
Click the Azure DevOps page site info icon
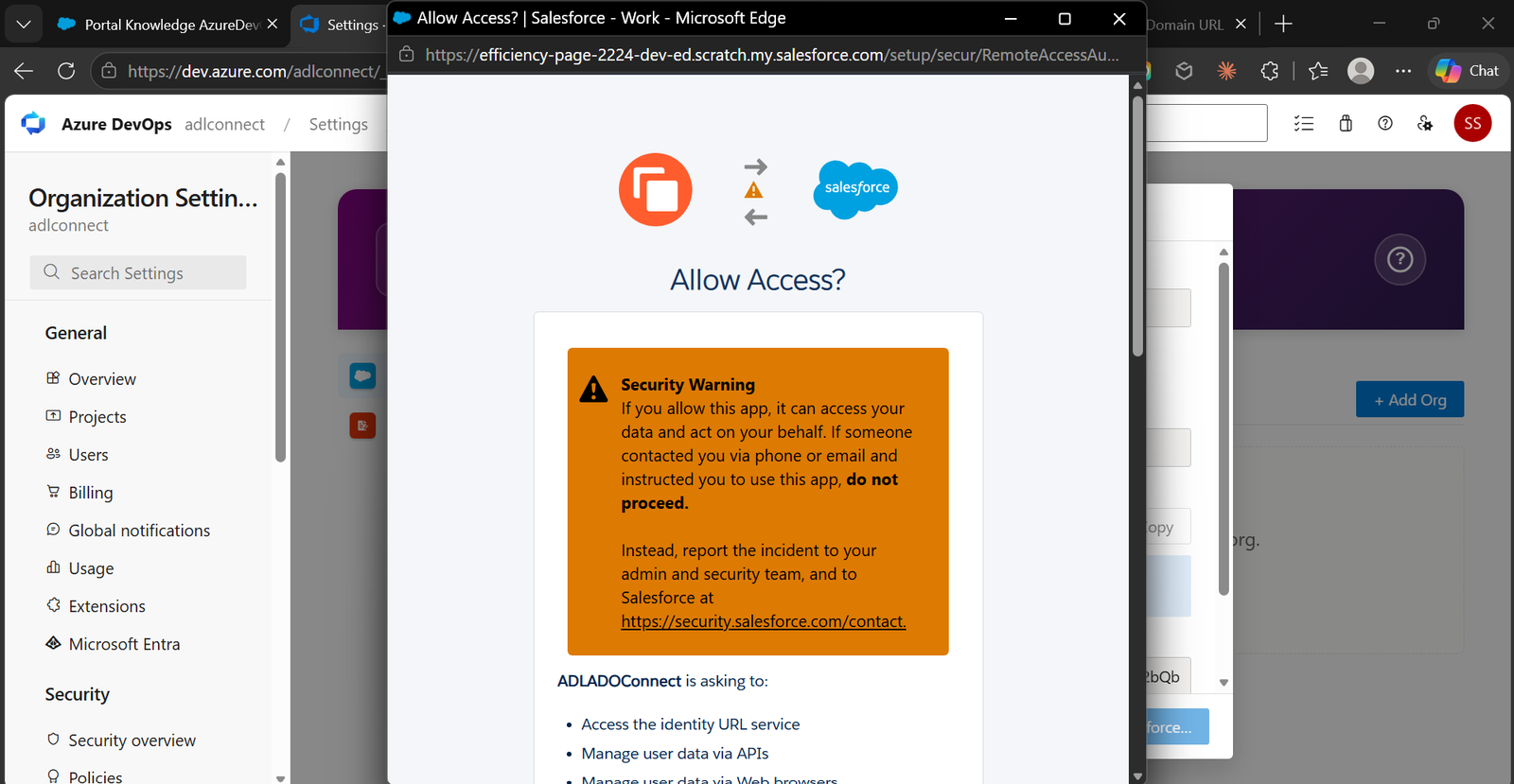tap(109, 71)
